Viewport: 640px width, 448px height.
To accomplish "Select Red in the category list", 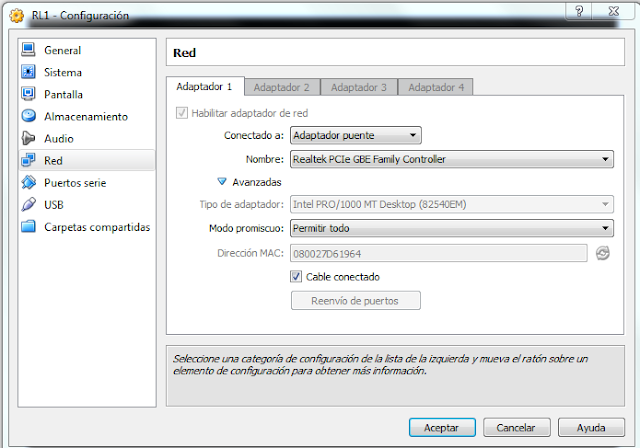I will 87,160.
